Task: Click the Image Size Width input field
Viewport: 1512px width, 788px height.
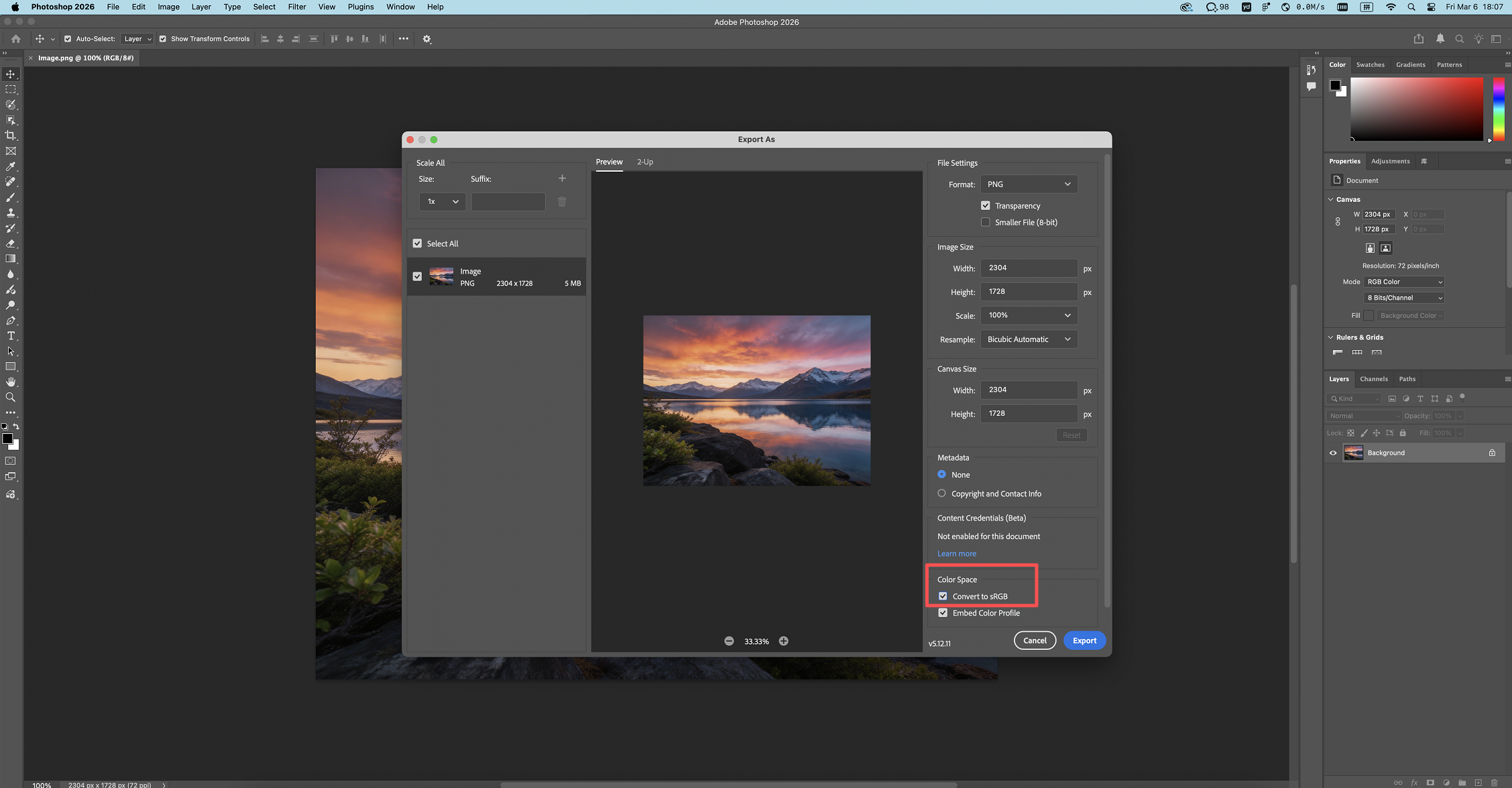Action: [1029, 268]
